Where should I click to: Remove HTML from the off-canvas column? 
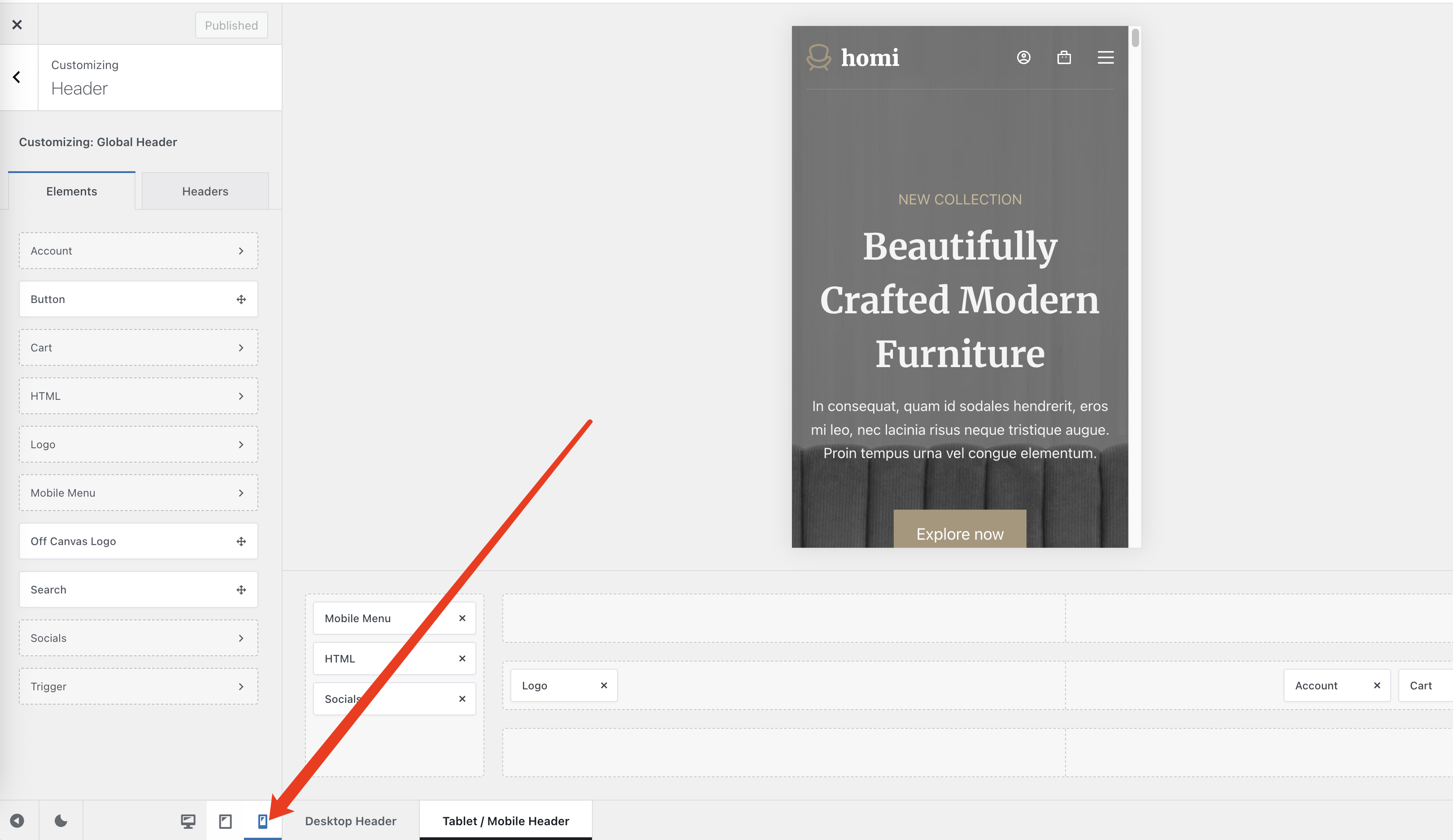coord(462,658)
